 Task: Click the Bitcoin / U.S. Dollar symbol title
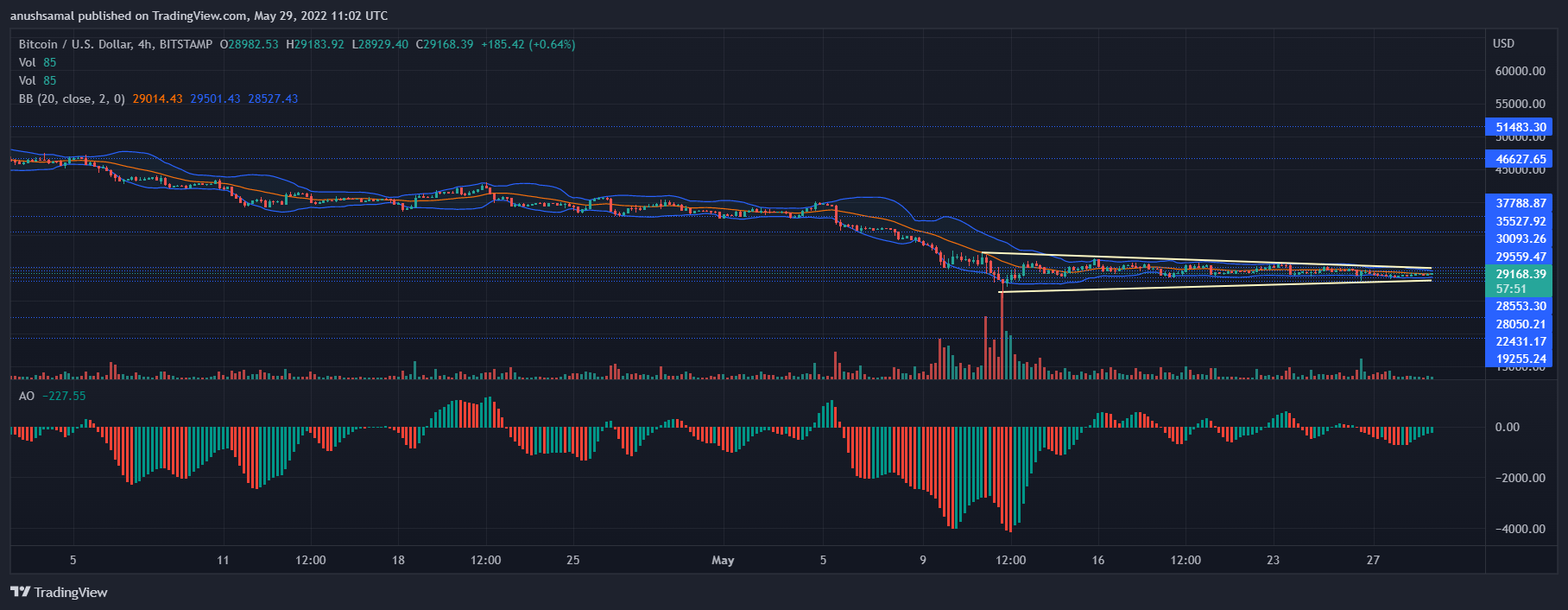point(116,44)
